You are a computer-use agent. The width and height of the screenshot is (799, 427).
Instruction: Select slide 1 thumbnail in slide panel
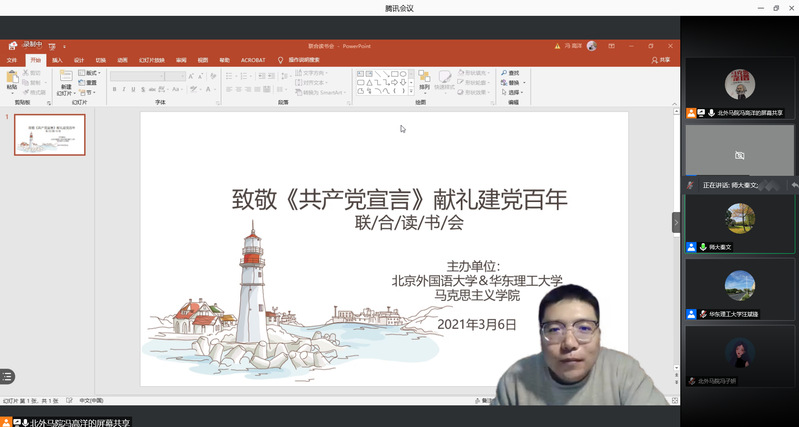[x=49, y=134]
